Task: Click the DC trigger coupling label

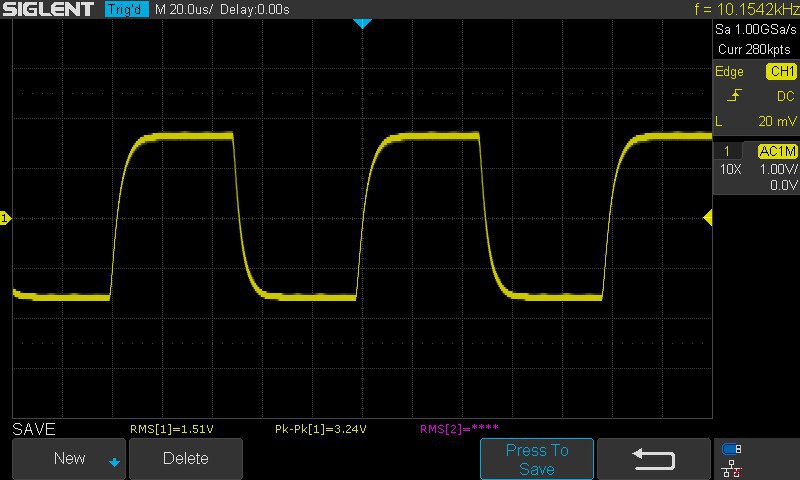Action: tap(786, 96)
